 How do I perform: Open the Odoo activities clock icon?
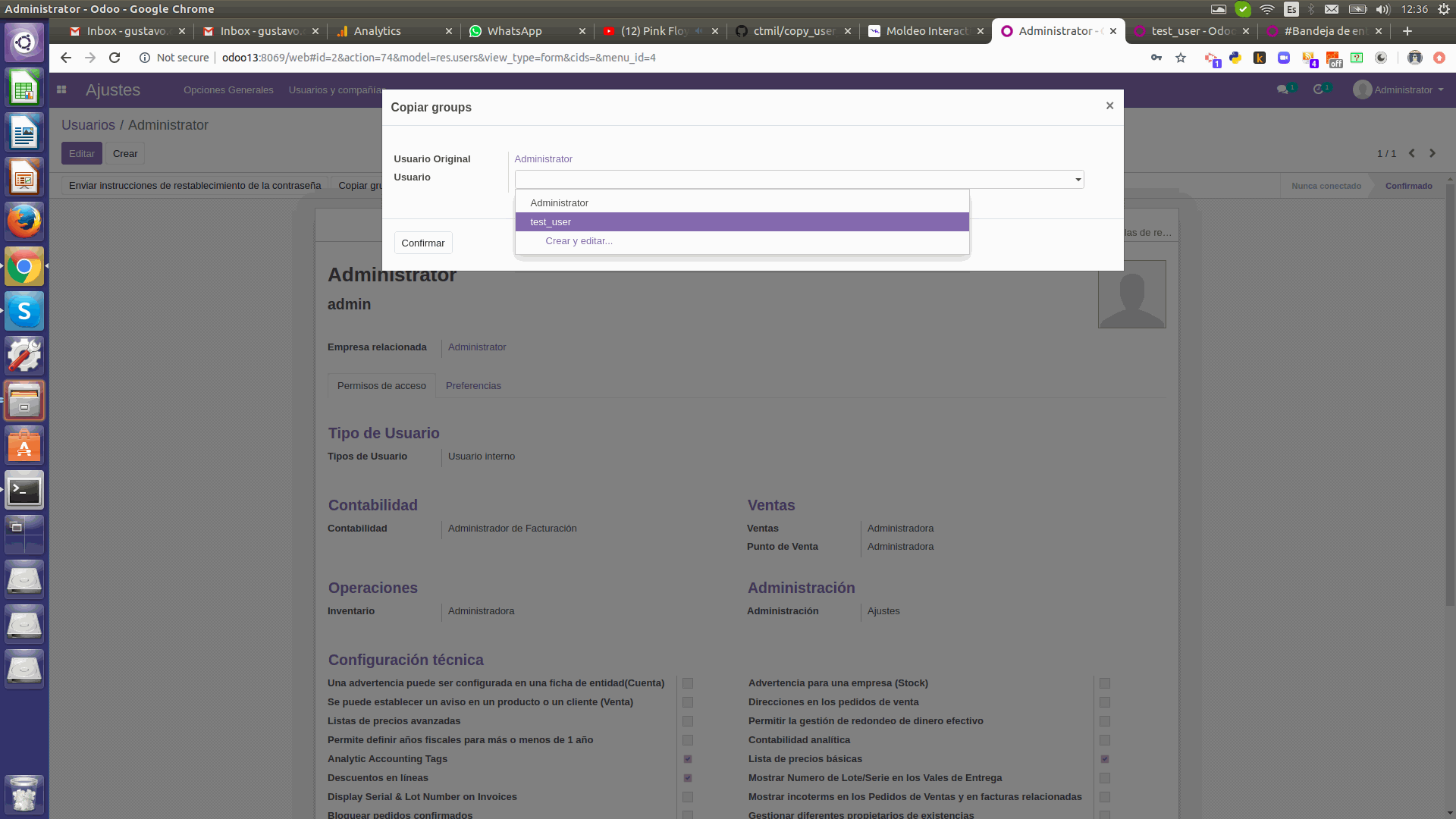point(1319,89)
